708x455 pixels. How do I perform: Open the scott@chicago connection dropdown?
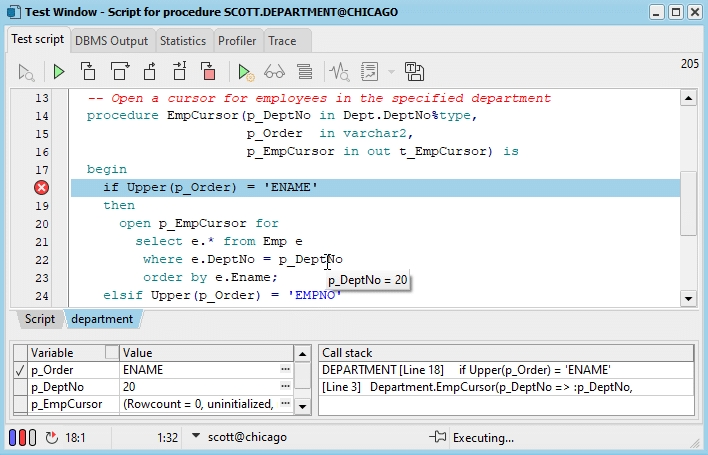pos(196,437)
